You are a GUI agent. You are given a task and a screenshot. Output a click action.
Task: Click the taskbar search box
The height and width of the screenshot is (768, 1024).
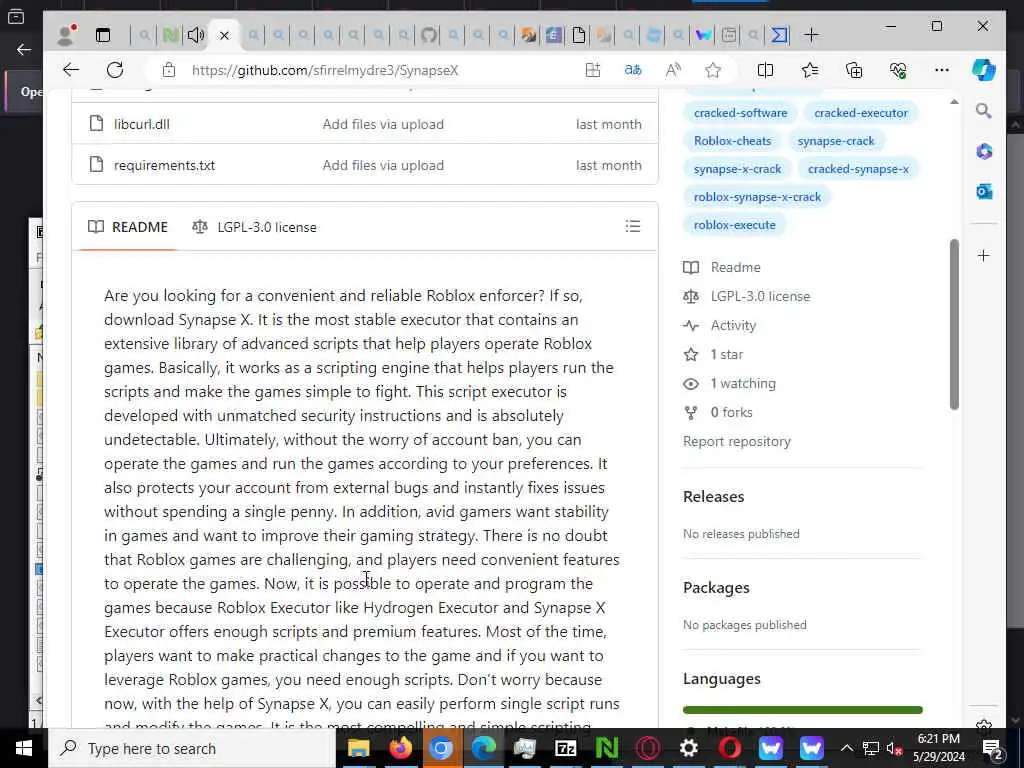pyautogui.click(x=193, y=748)
